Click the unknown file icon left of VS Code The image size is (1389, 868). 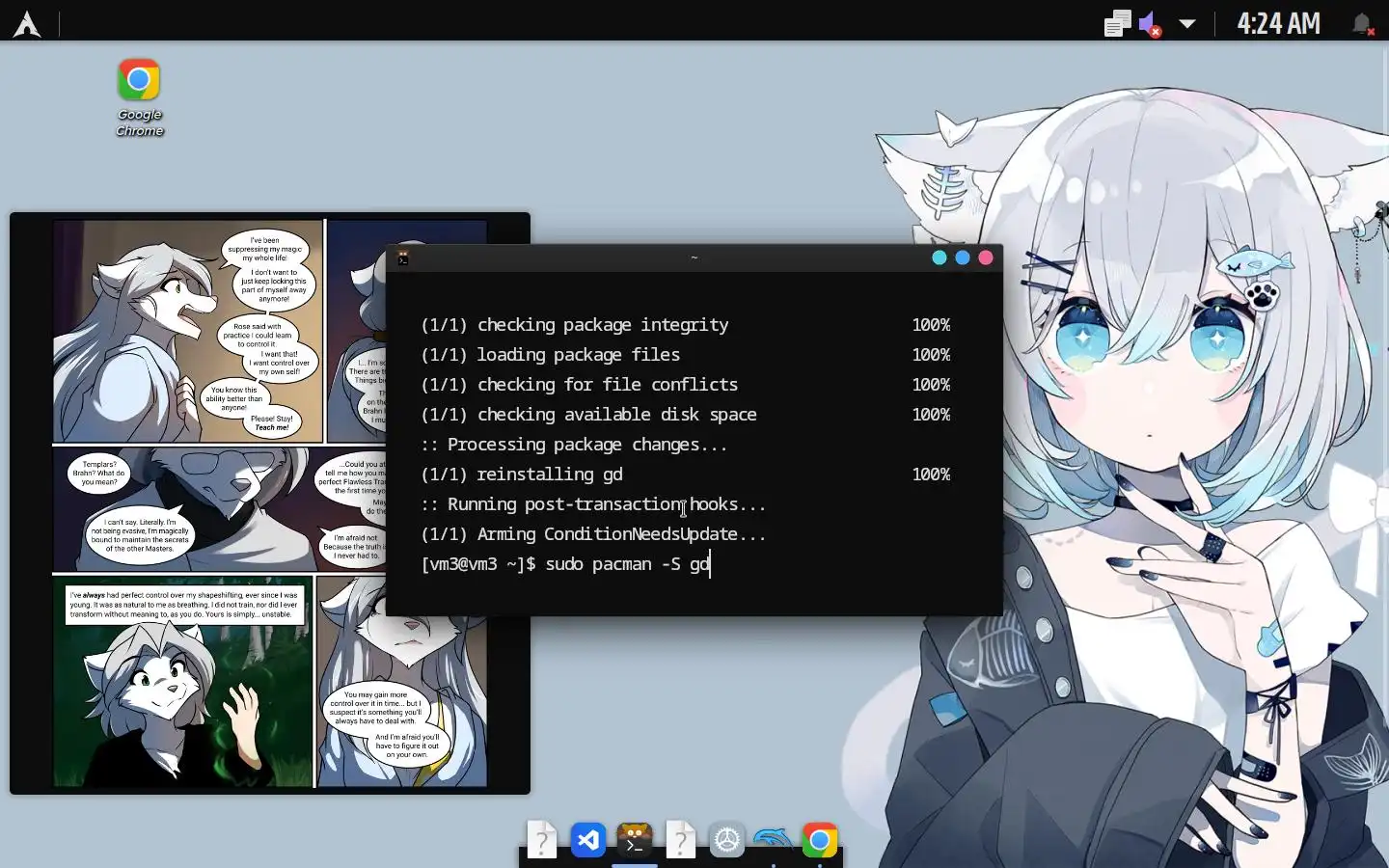click(x=541, y=840)
